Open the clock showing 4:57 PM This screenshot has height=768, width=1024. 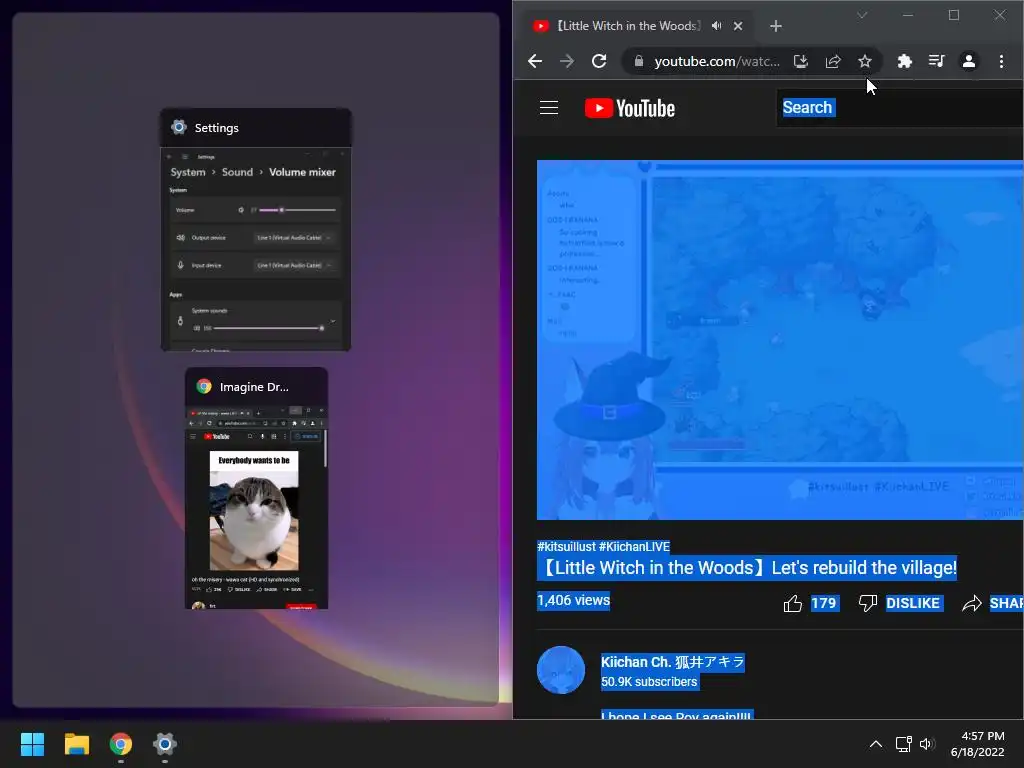pos(978,744)
